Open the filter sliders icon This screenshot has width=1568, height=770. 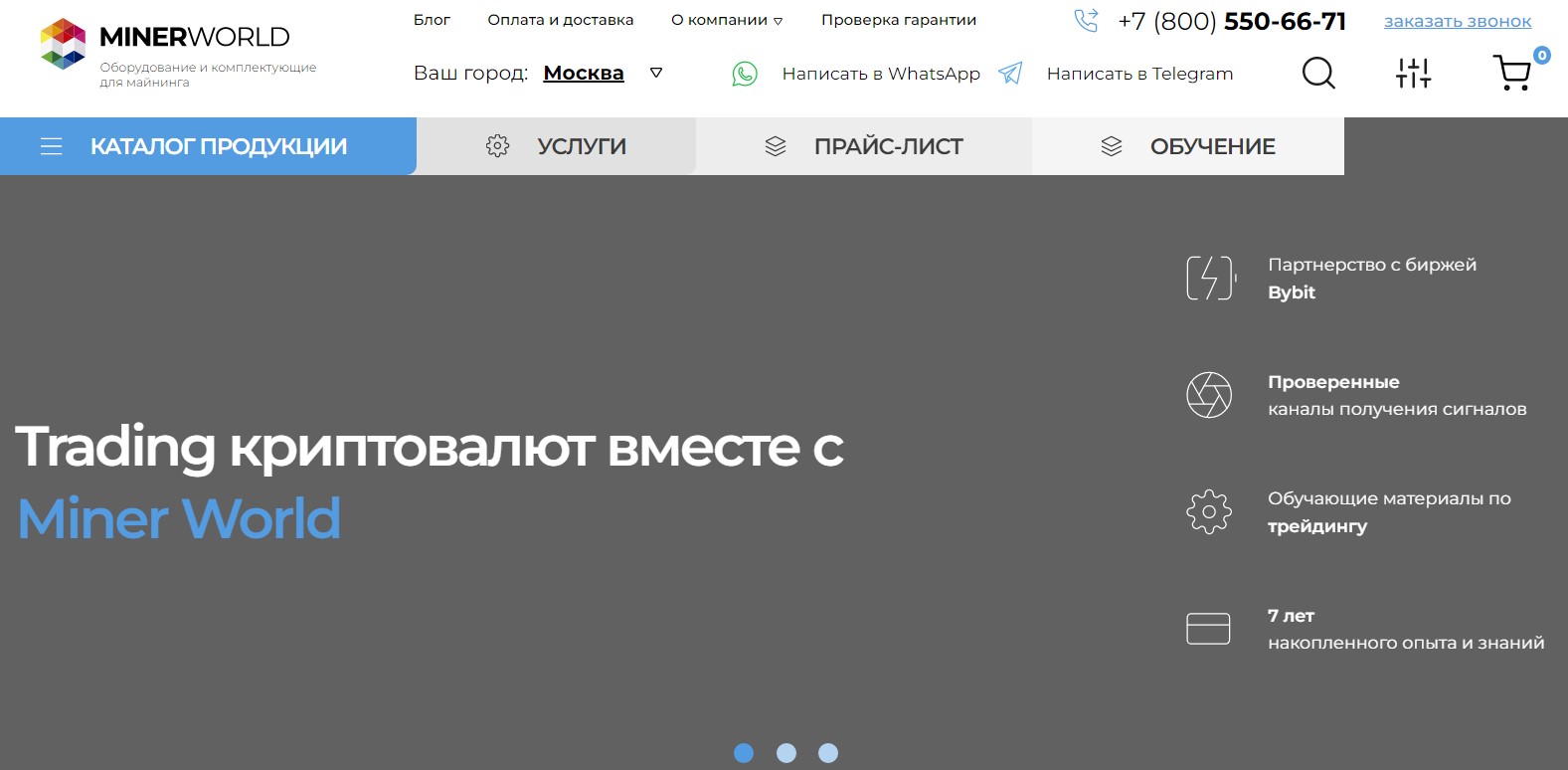click(1413, 73)
